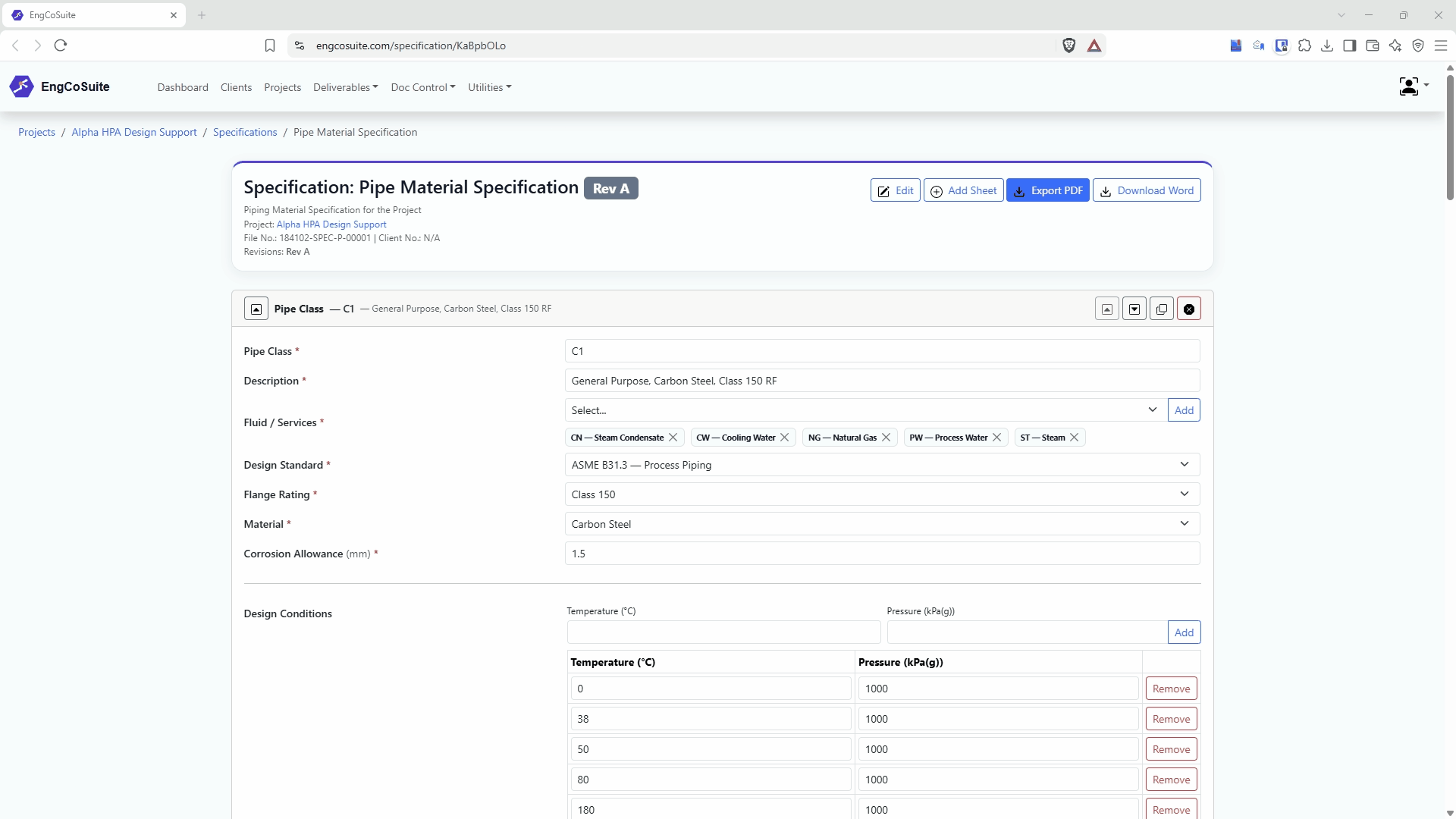The height and width of the screenshot is (819, 1456).
Task: Bookmark this page in the browser
Action: pyautogui.click(x=270, y=45)
